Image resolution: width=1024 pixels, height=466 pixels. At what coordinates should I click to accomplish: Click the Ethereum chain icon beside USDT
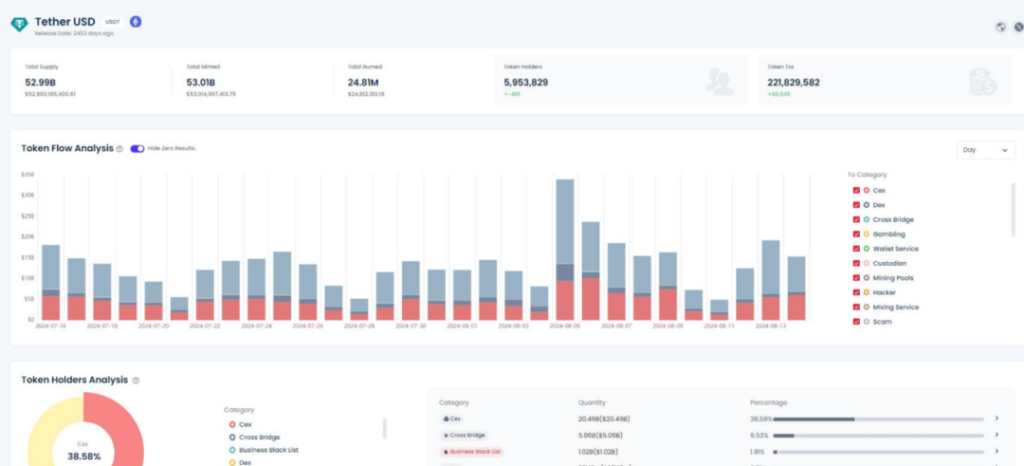(136, 22)
